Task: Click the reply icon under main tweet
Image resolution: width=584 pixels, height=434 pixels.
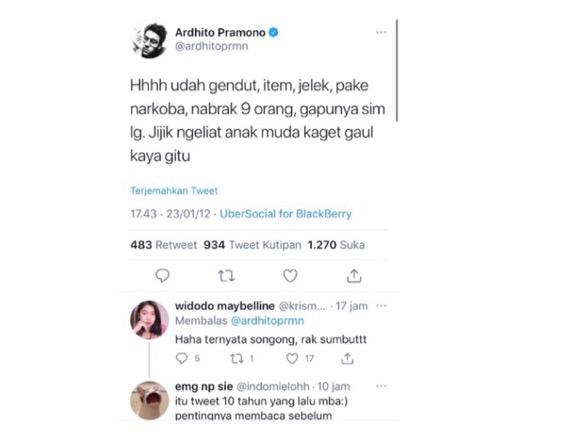Action: [162, 276]
